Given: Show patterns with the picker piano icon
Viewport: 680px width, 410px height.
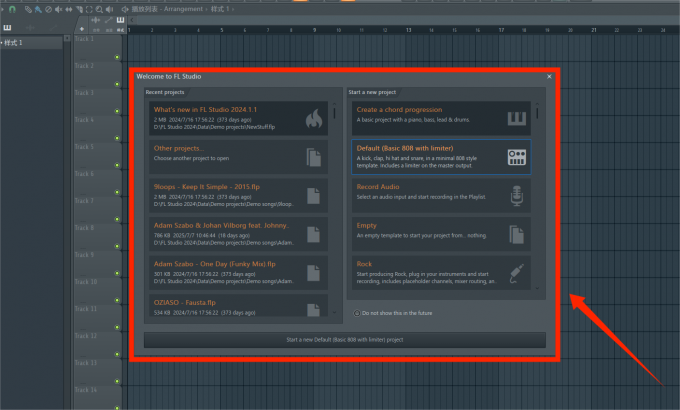Looking at the screenshot, I should pyautogui.click(x=7, y=28).
